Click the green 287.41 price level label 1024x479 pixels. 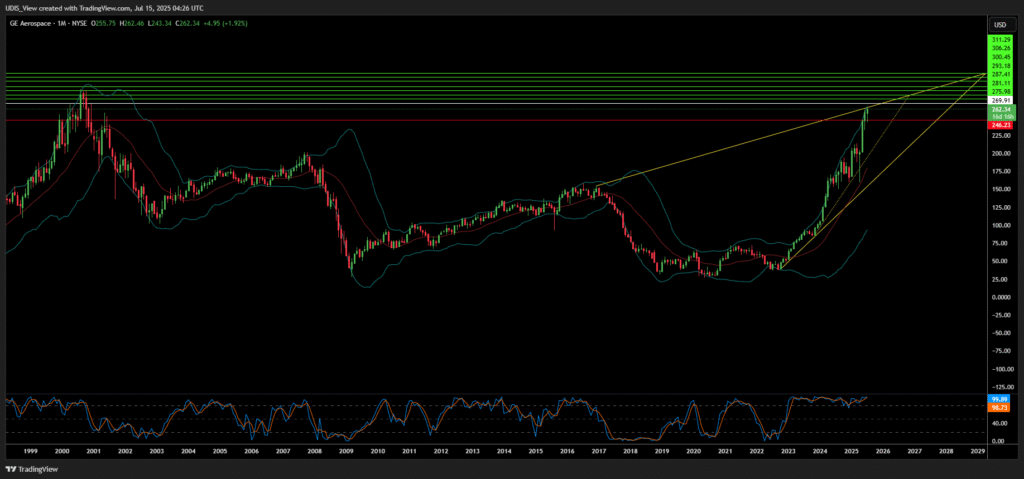tap(998, 74)
